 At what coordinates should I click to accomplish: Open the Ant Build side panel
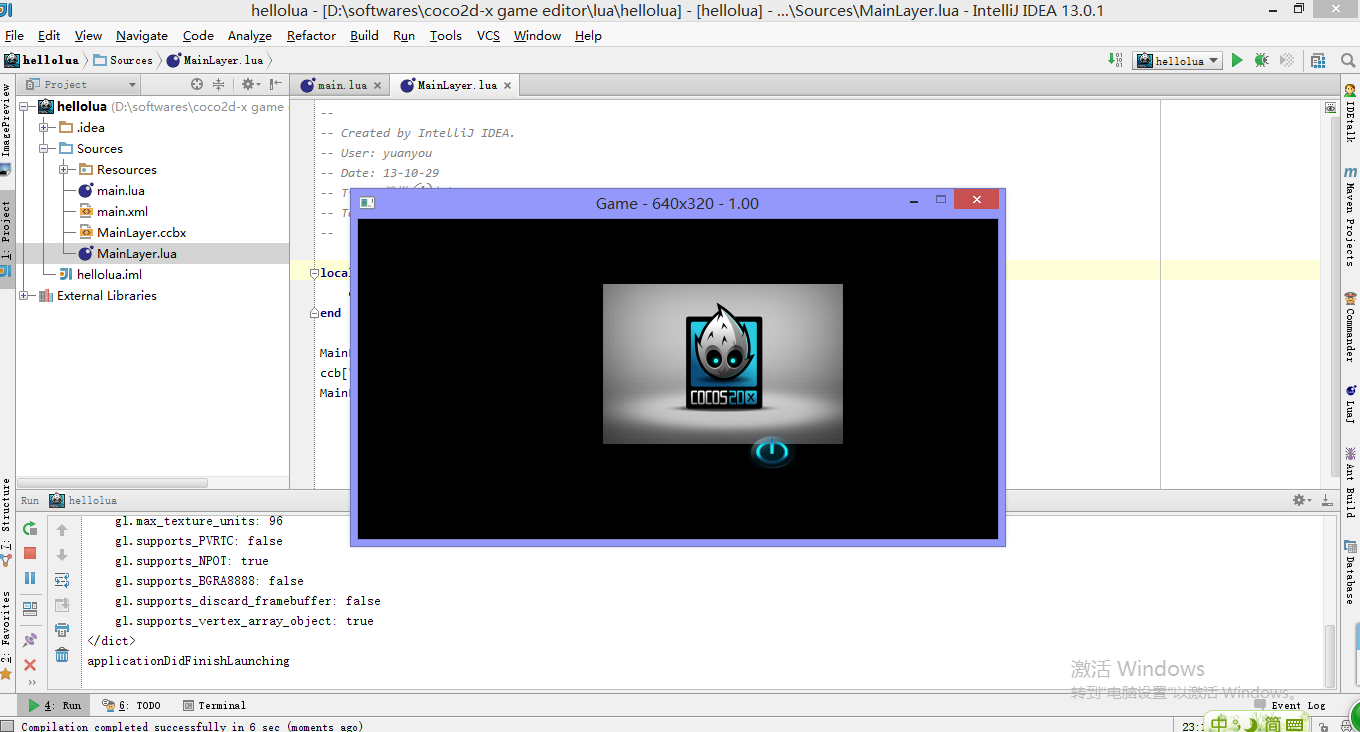1350,482
